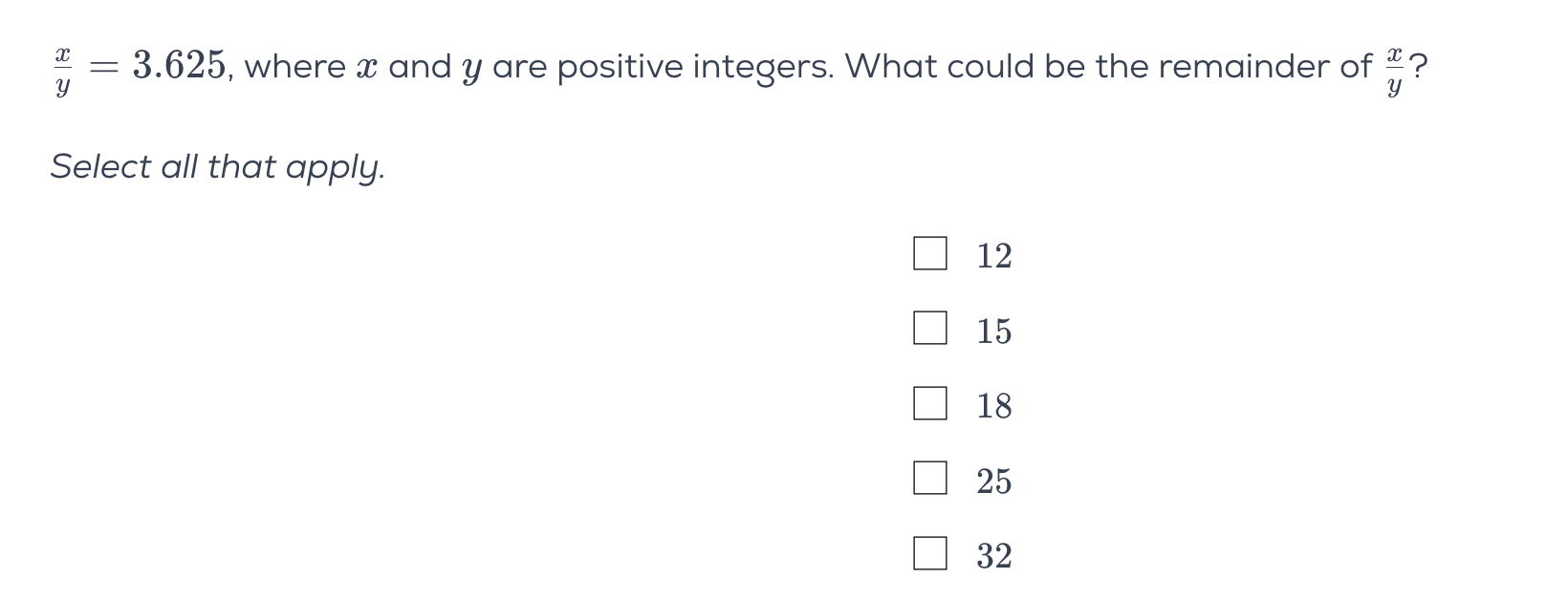Click the x/y fraction before the equals sign
Viewport: 1568px width, 600px height.
click(62, 70)
